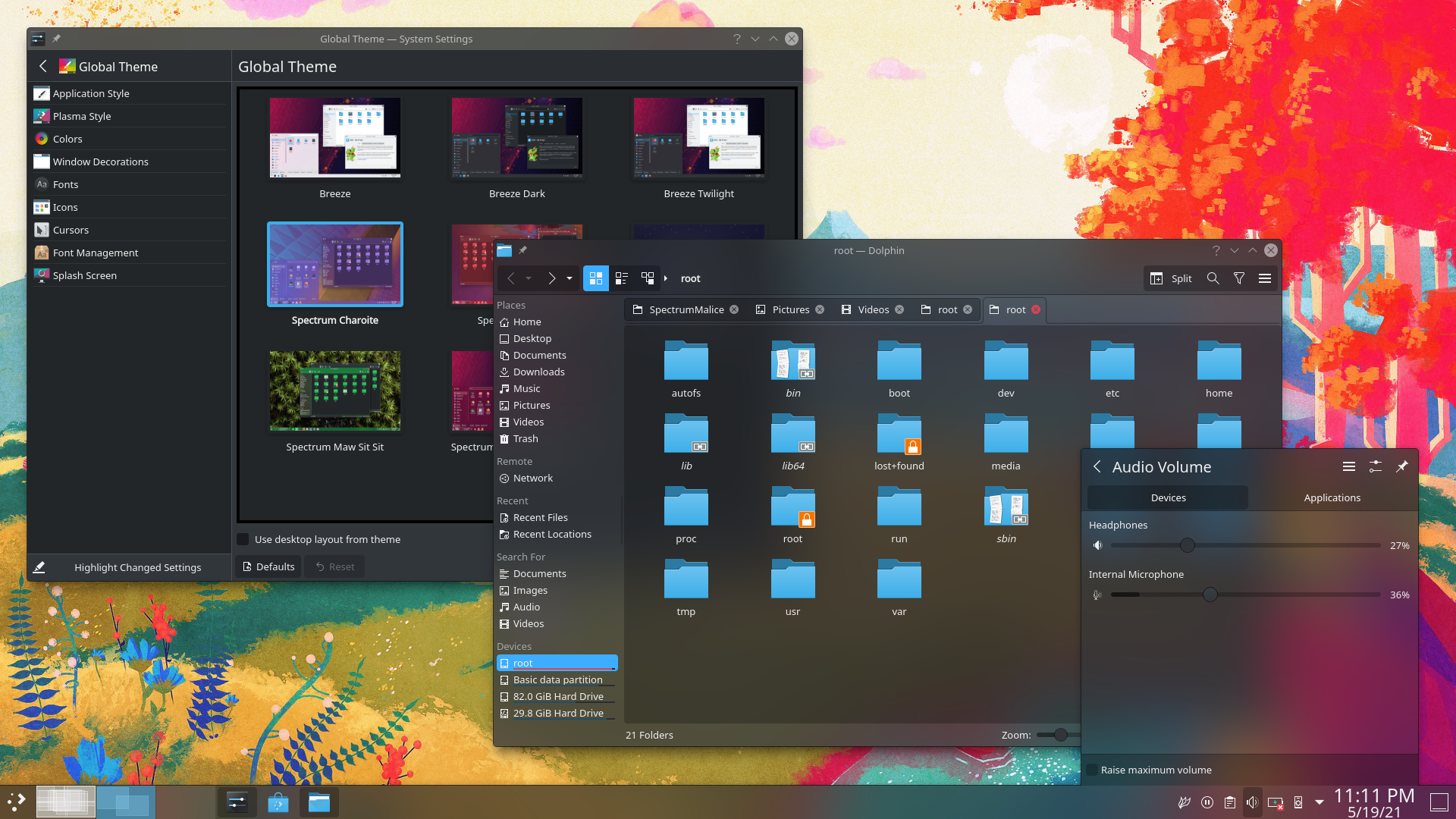1456x819 pixels.
Task: Expand the breadcrumb arrow before root
Action: 666,278
